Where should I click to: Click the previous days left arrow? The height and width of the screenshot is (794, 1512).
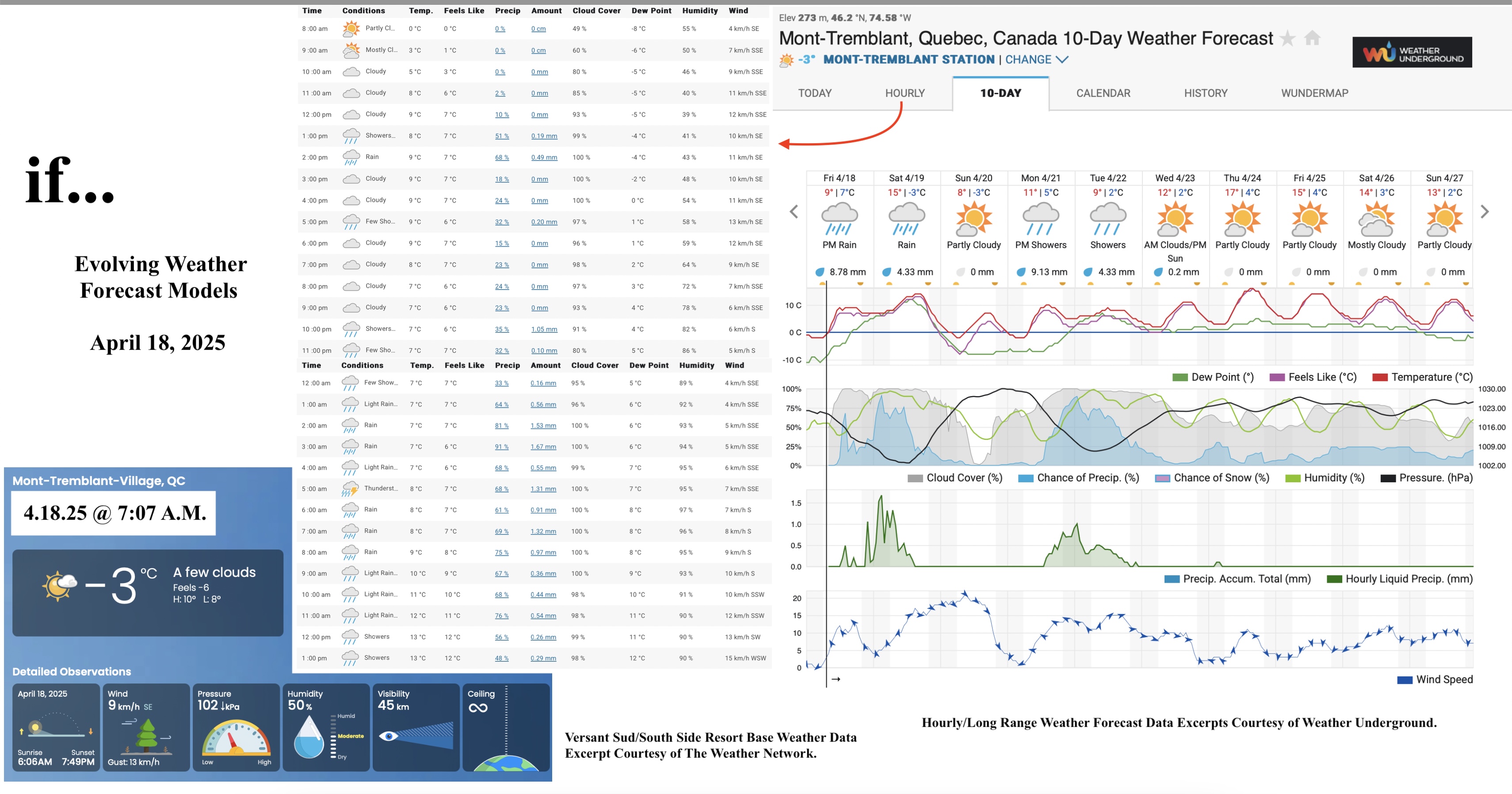(x=794, y=211)
